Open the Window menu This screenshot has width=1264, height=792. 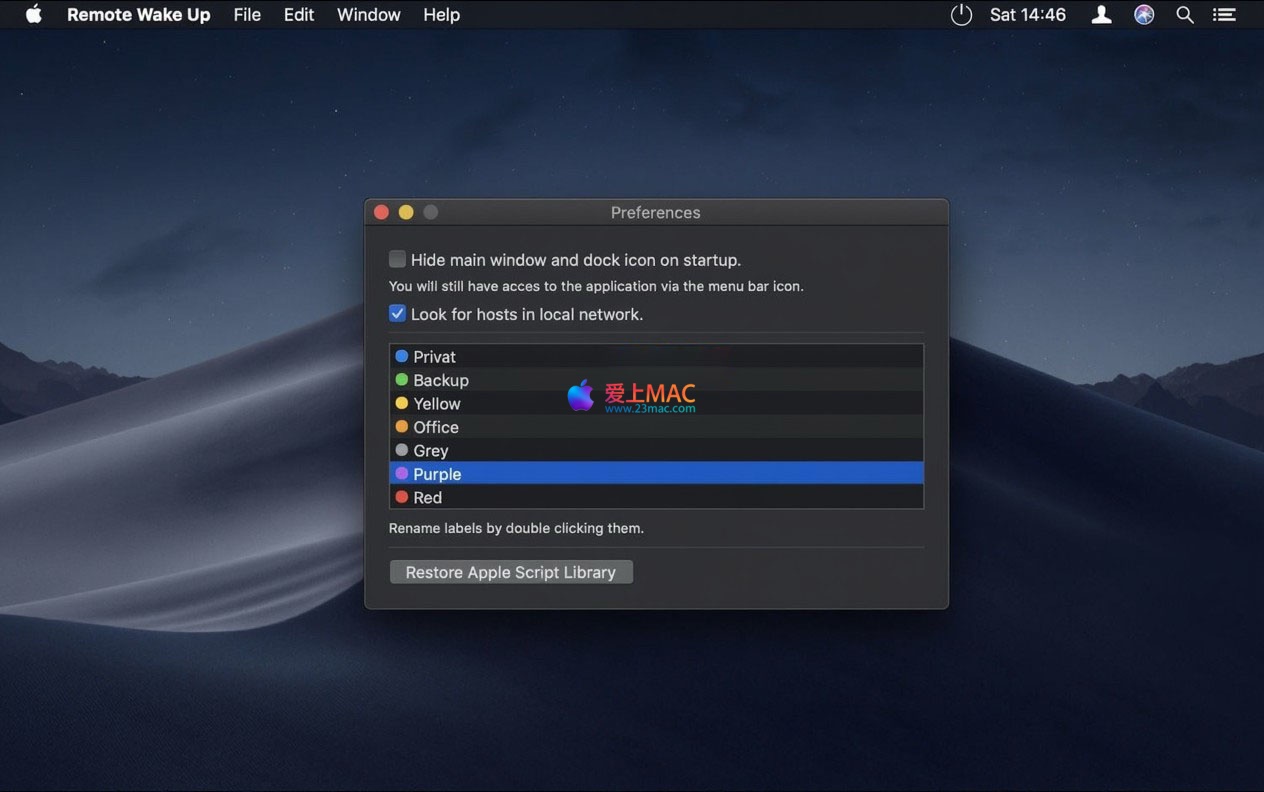368,15
